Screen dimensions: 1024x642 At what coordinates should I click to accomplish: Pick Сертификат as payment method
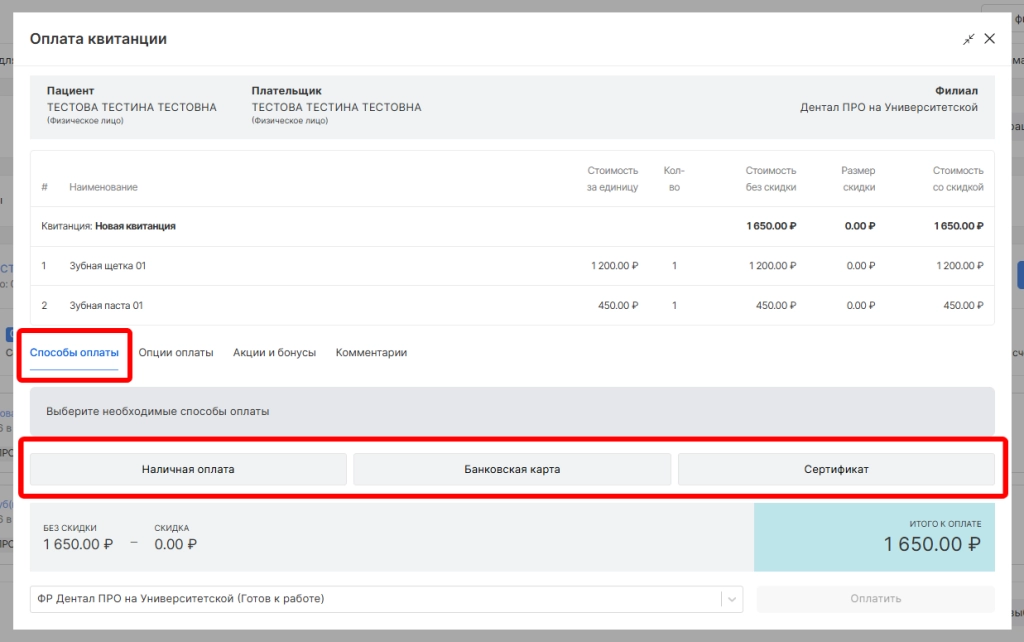click(836, 469)
